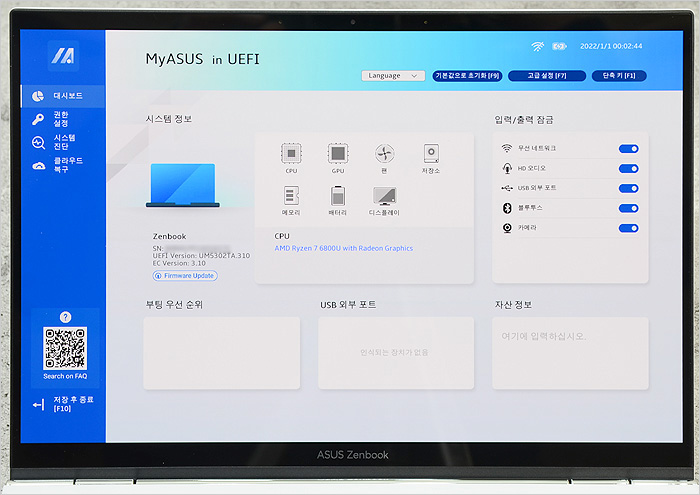700x495 pixels.
Task: Open the 클라우드 복구 sidebar item
Action: point(63,165)
